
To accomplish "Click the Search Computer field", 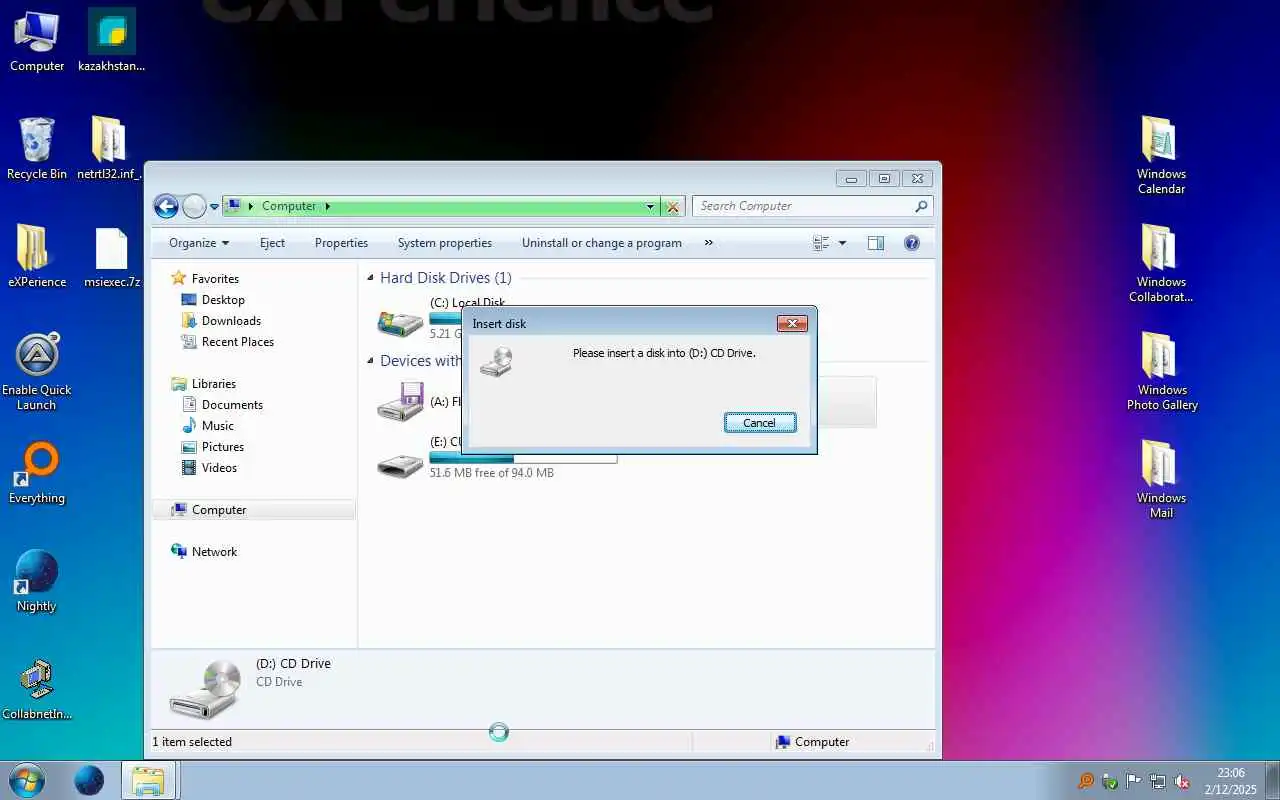I will [x=813, y=206].
